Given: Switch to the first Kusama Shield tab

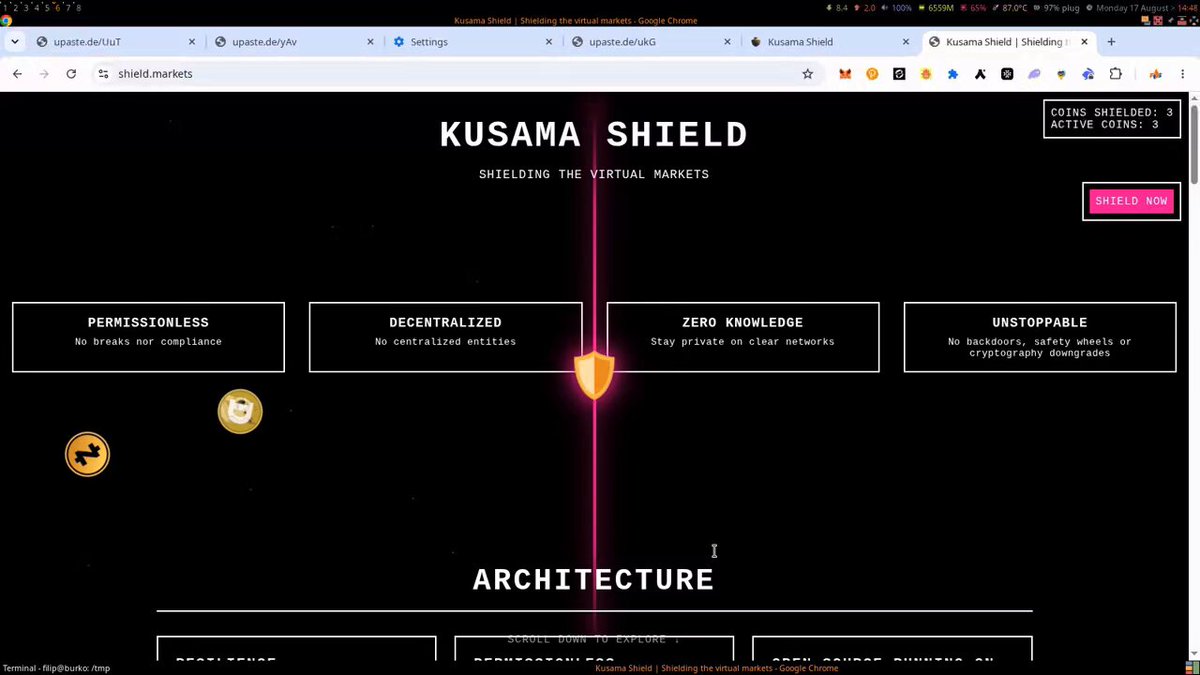Looking at the screenshot, I should click(x=832, y=42).
